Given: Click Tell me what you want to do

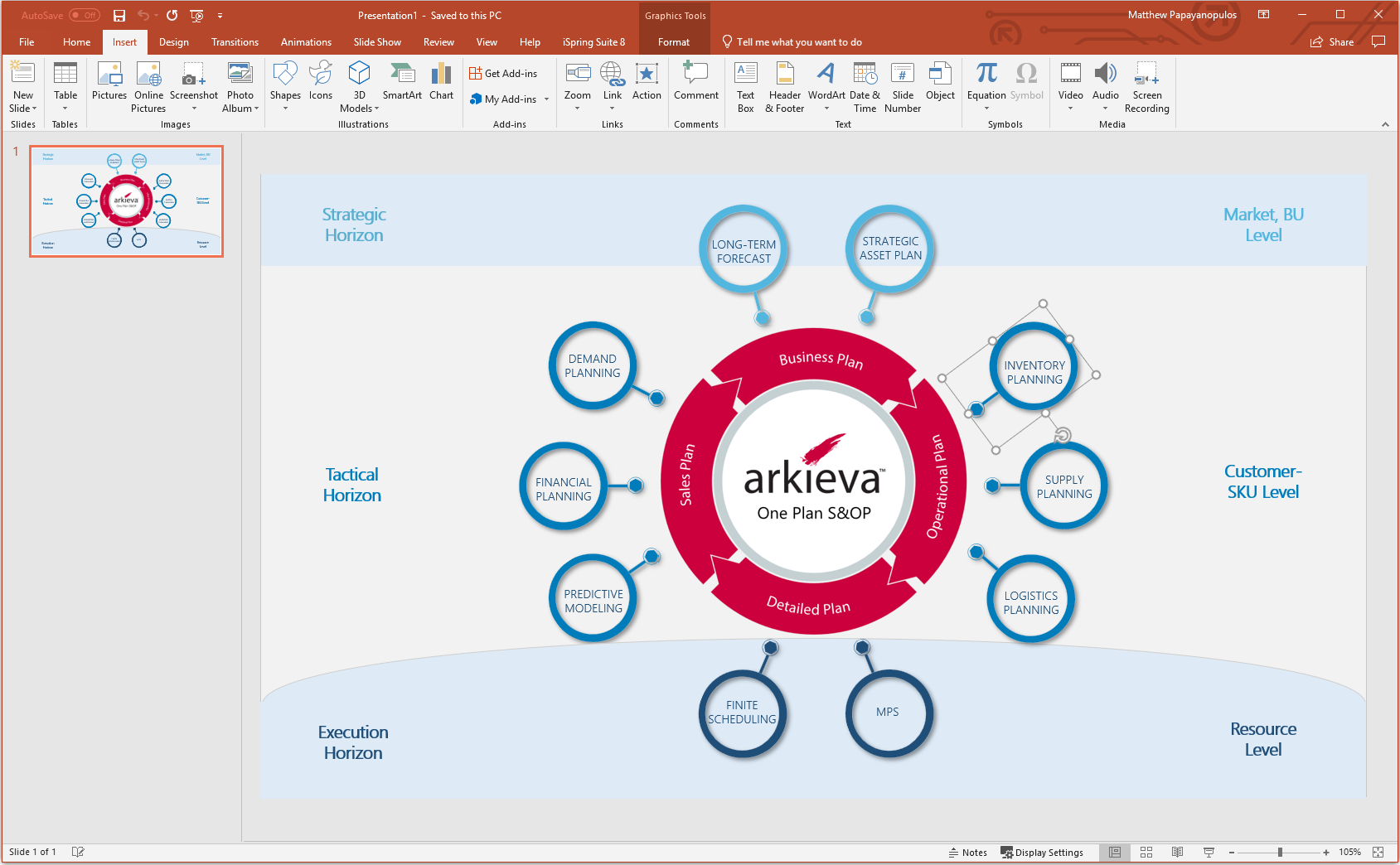Looking at the screenshot, I should pos(792,41).
